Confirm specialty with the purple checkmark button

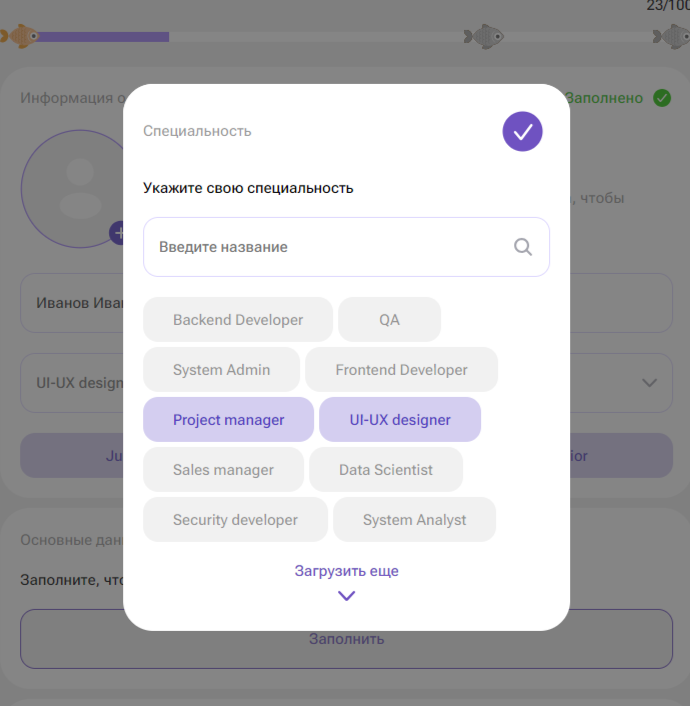[x=522, y=131]
